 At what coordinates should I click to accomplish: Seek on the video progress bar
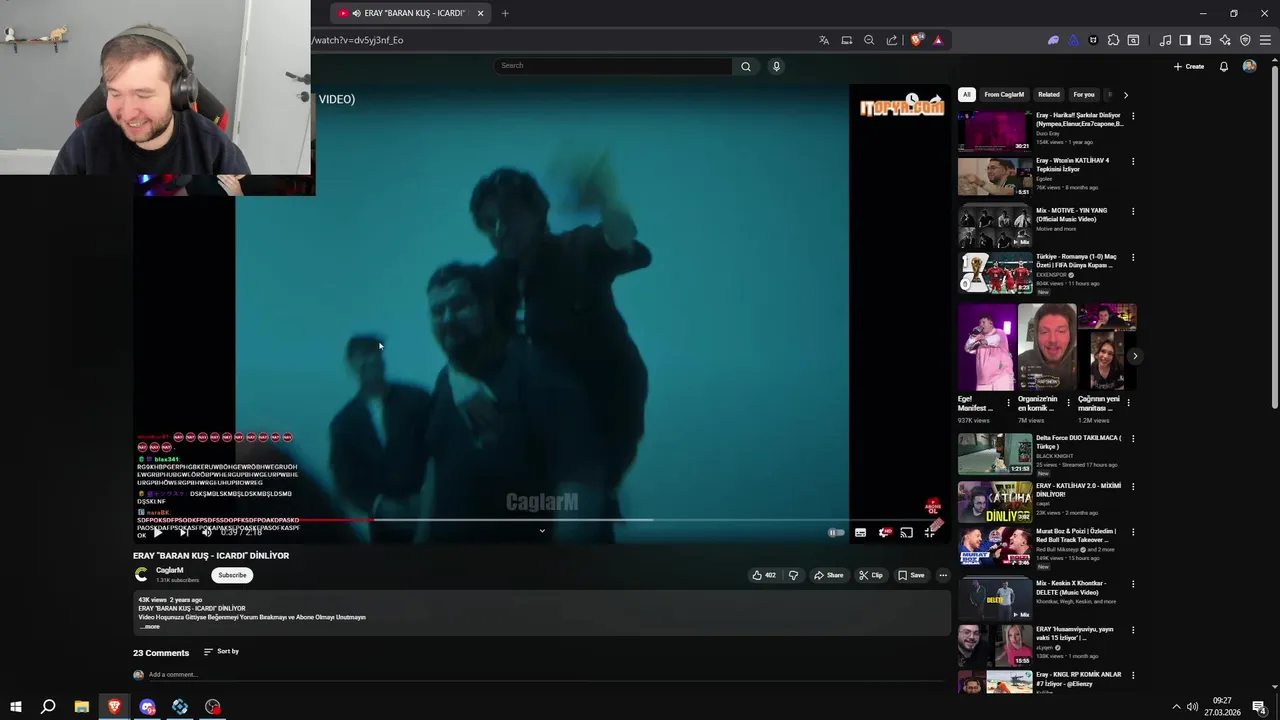tap(542, 520)
